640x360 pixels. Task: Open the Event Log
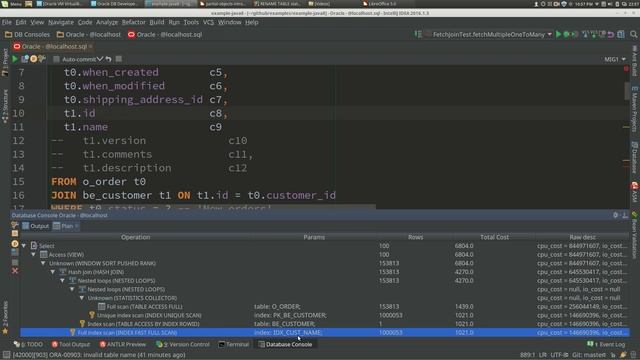(606, 344)
